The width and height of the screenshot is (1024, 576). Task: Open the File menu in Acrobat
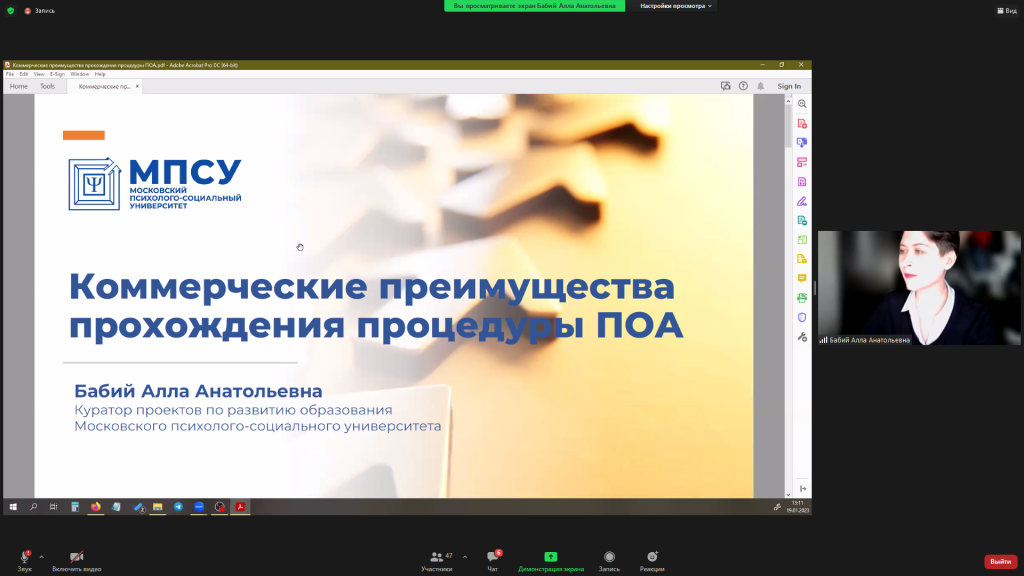(10, 74)
